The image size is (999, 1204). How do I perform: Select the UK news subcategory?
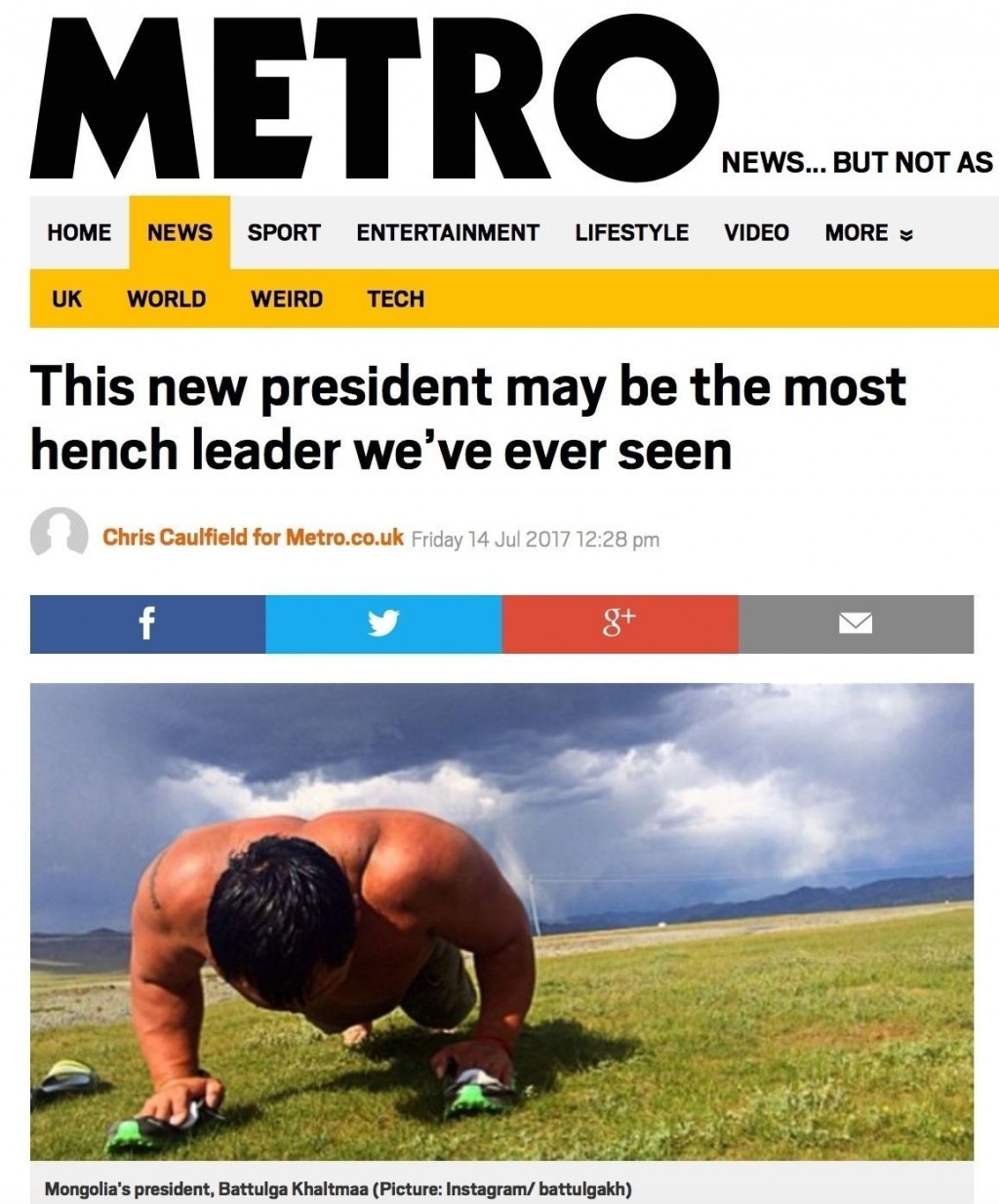coord(66,299)
